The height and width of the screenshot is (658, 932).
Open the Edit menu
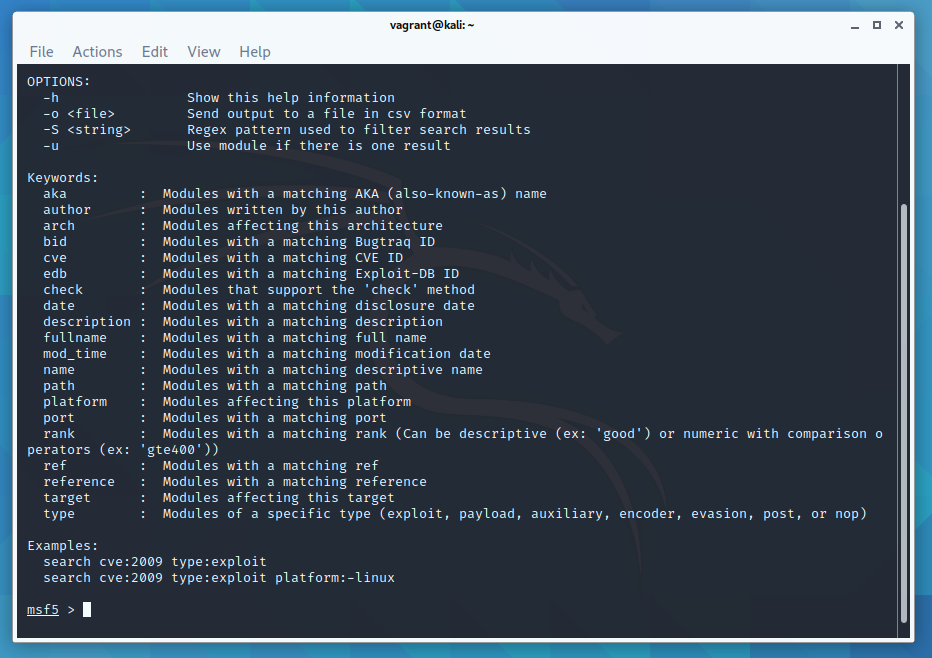155,51
